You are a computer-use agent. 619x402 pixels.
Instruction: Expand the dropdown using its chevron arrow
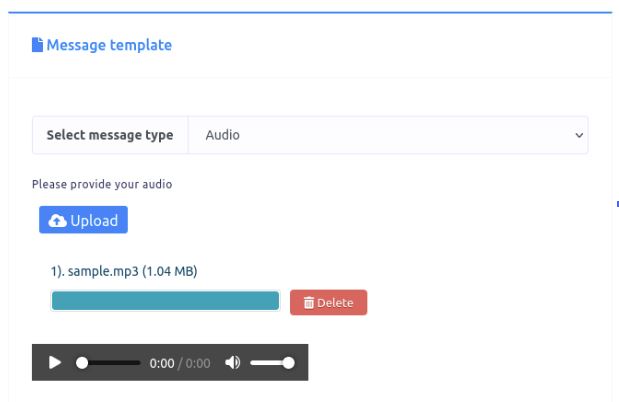tap(579, 135)
